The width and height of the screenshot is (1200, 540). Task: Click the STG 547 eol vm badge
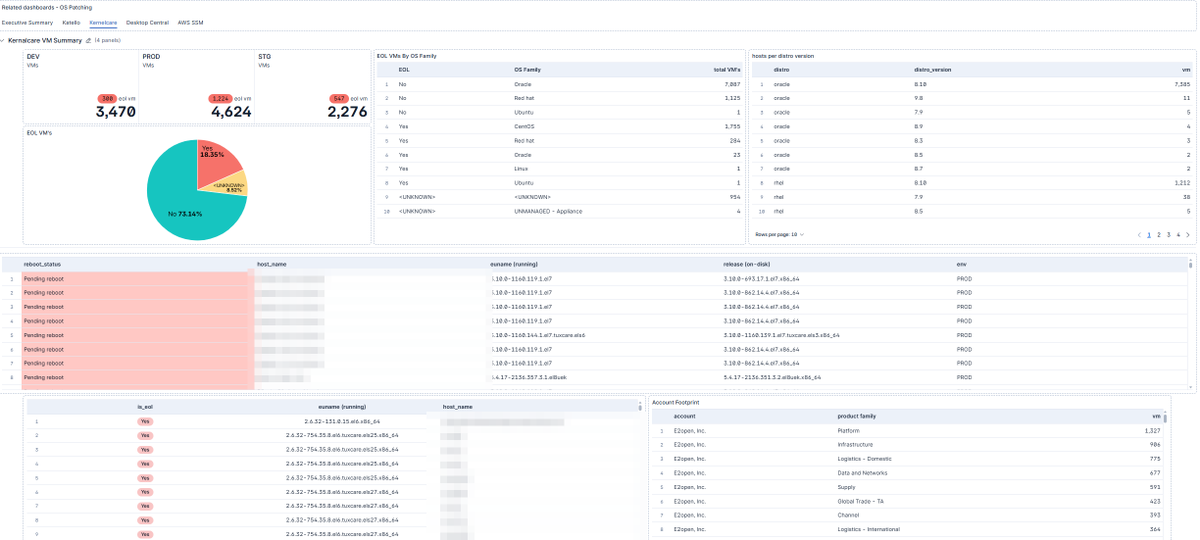[339, 98]
